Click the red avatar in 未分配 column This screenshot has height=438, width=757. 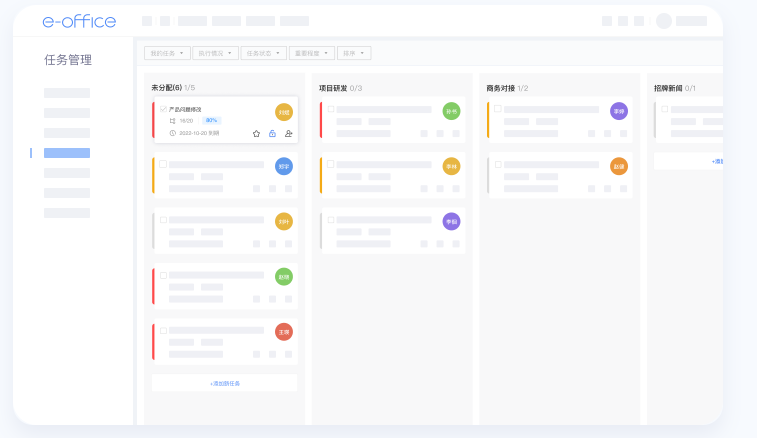(x=284, y=331)
